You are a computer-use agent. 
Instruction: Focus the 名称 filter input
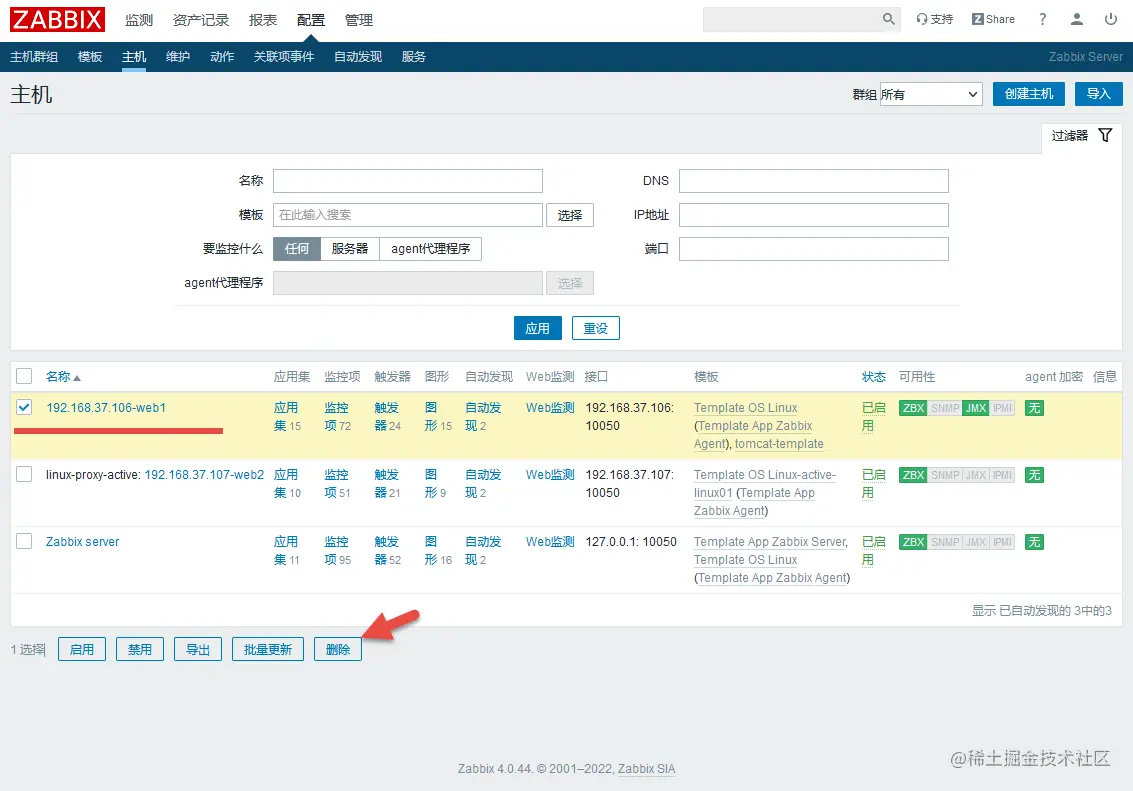[x=408, y=181]
